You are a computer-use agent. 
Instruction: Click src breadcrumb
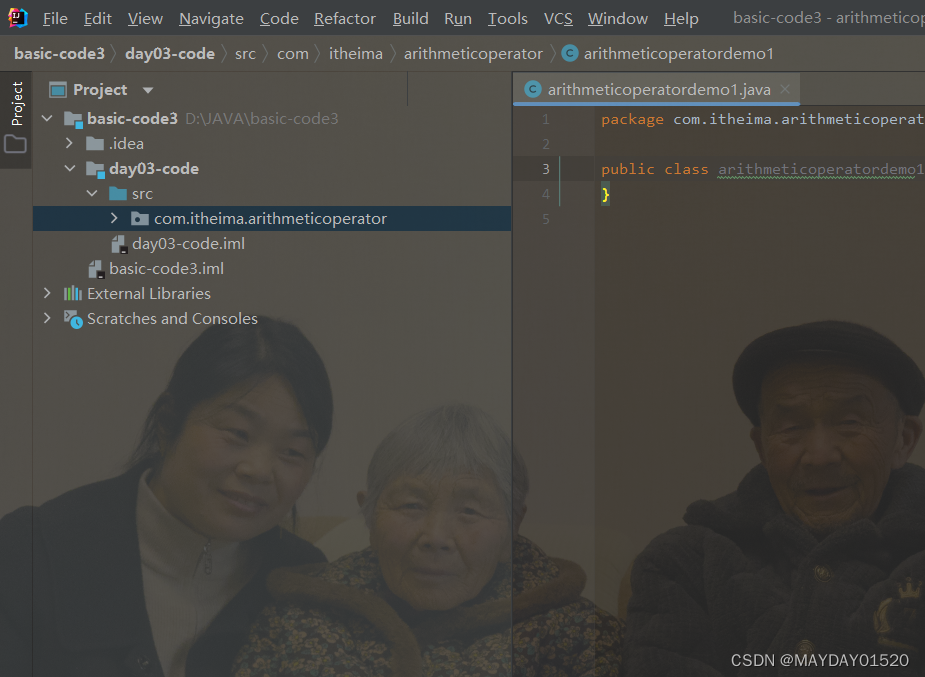coord(245,54)
